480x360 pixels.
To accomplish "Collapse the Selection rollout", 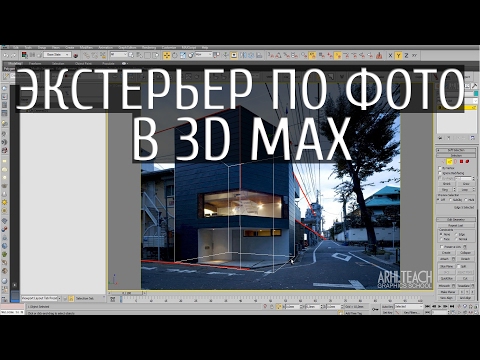I will coord(456,155).
